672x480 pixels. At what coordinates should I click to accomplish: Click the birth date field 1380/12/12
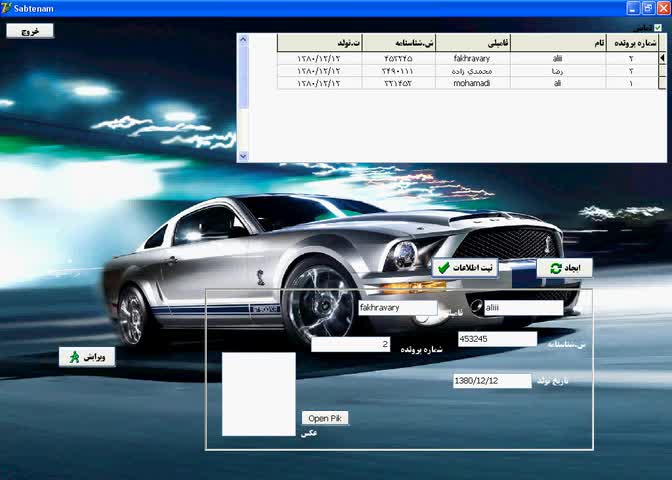pos(492,381)
